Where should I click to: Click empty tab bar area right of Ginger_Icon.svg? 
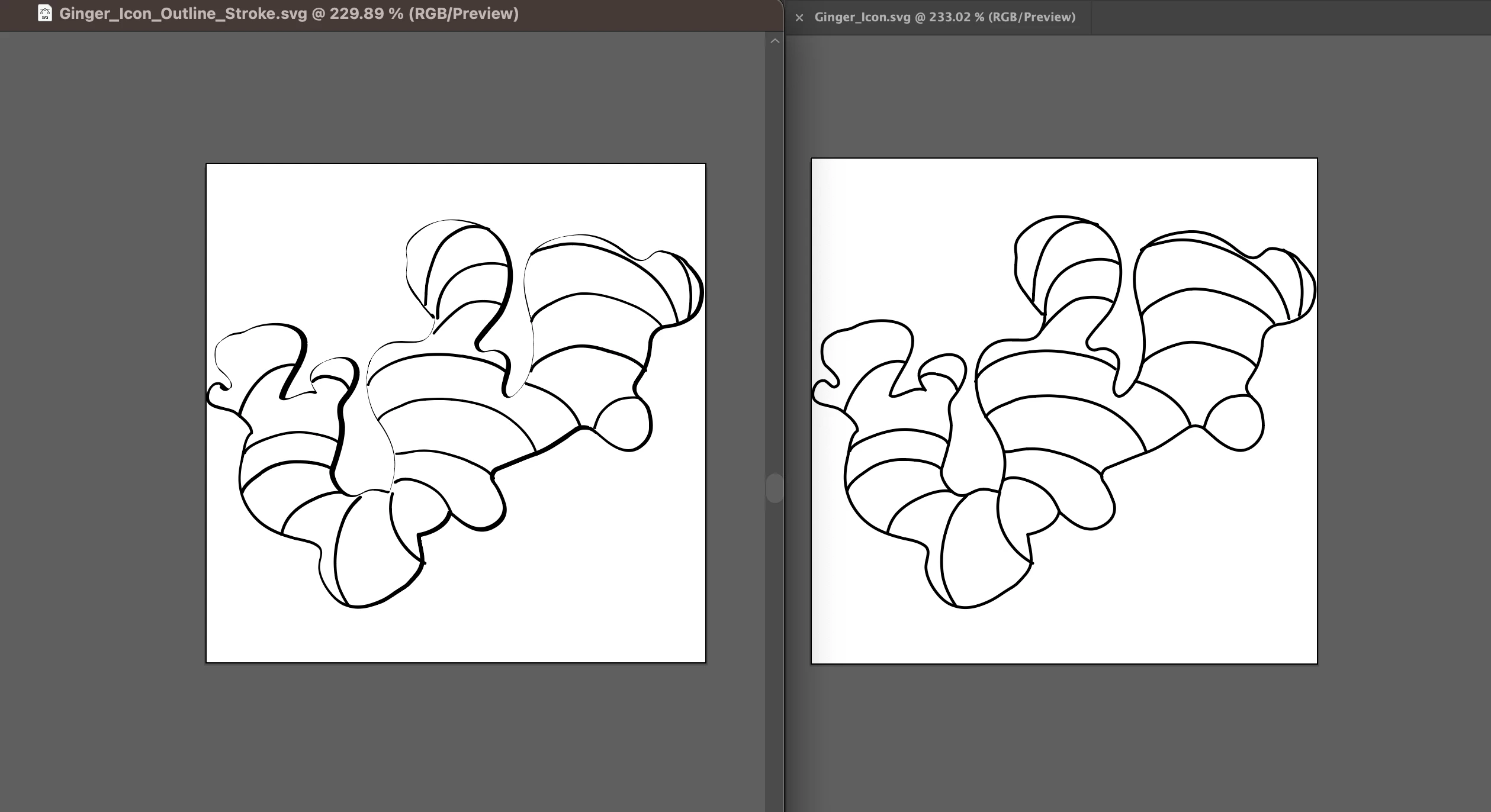click(1291, 17)
